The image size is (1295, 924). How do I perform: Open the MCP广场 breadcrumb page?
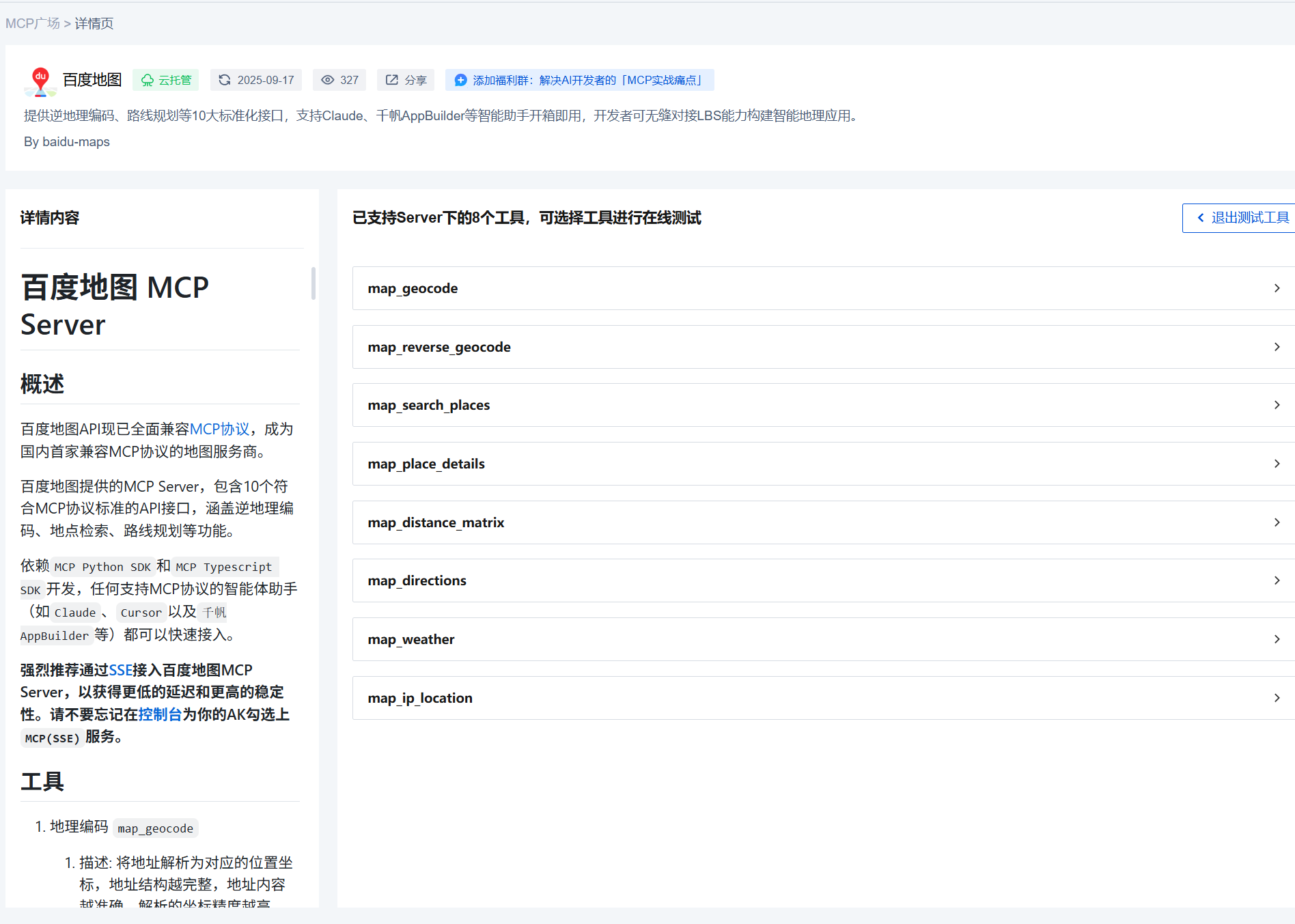coord(32,23)
